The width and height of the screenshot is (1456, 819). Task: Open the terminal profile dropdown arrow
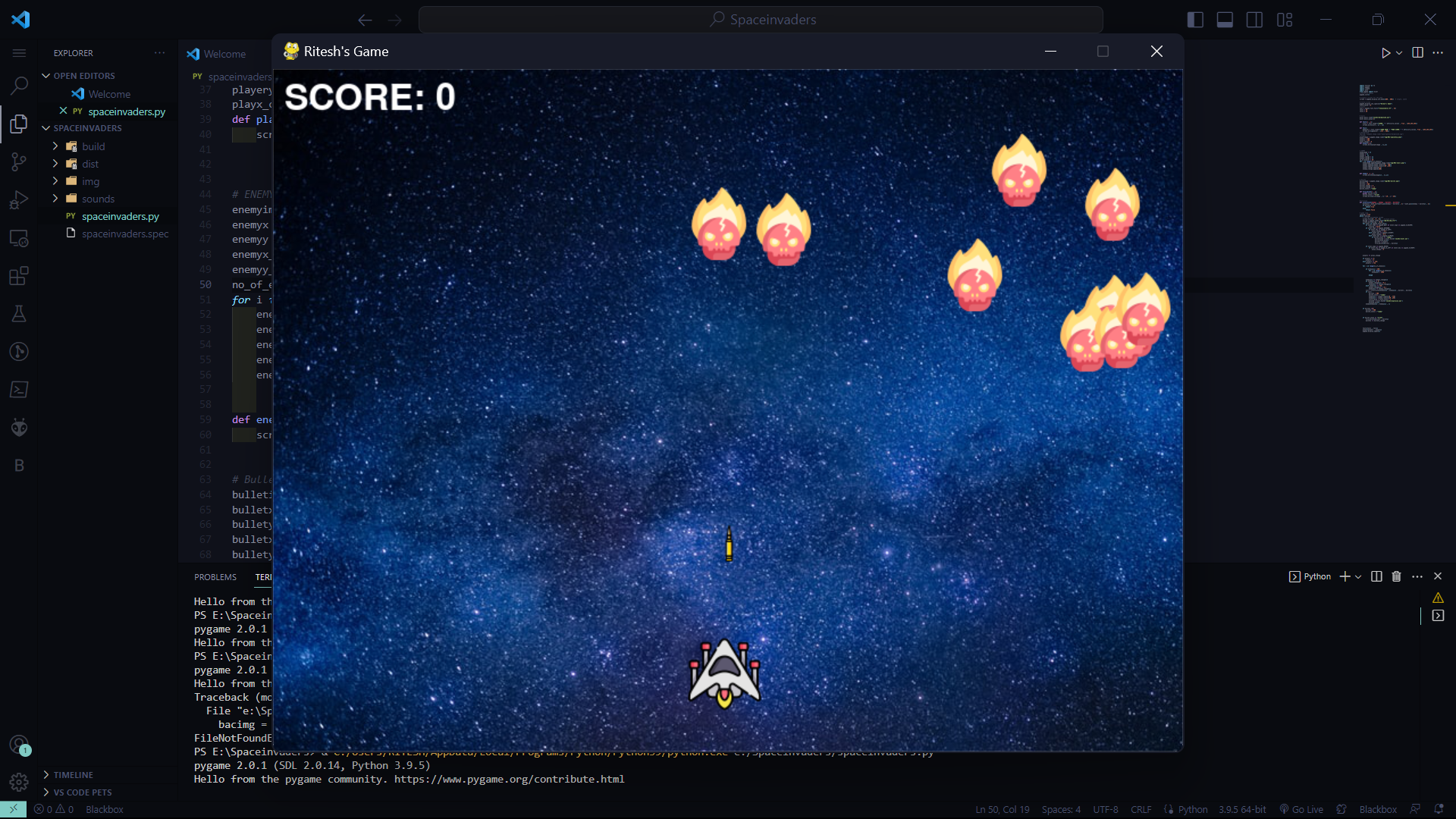[1360, 576]
